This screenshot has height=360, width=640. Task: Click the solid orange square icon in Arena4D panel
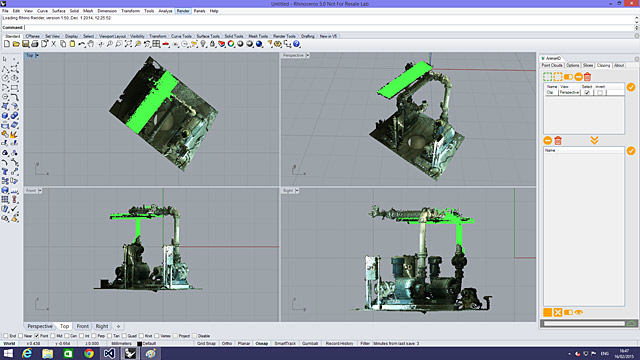(548, 312)
